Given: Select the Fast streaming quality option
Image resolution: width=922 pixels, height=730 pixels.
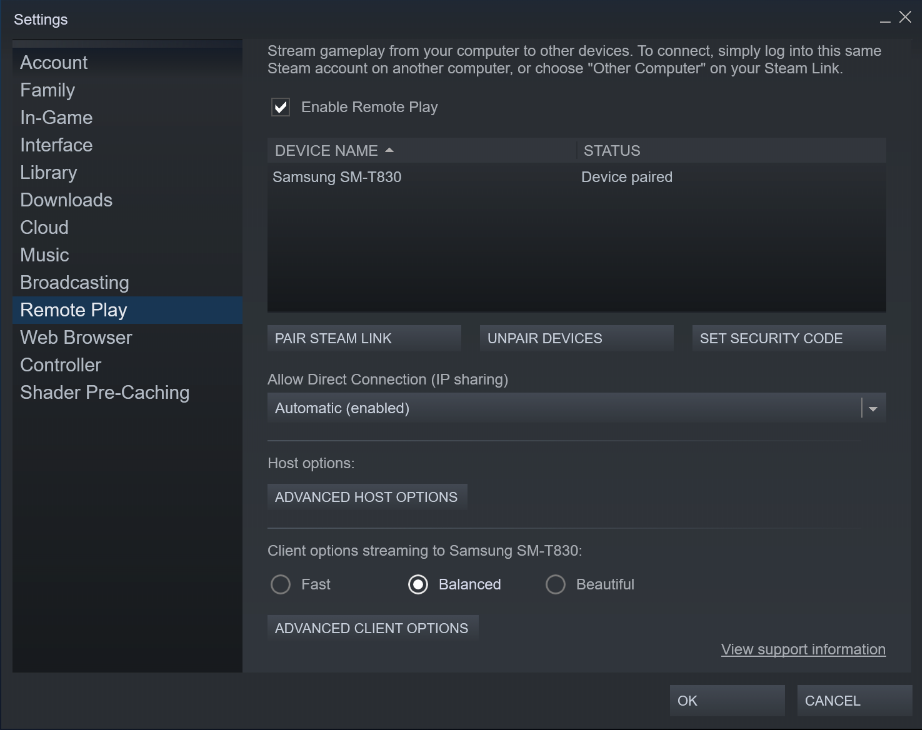Looking at the screenshot, I should [x=280, y=584].
